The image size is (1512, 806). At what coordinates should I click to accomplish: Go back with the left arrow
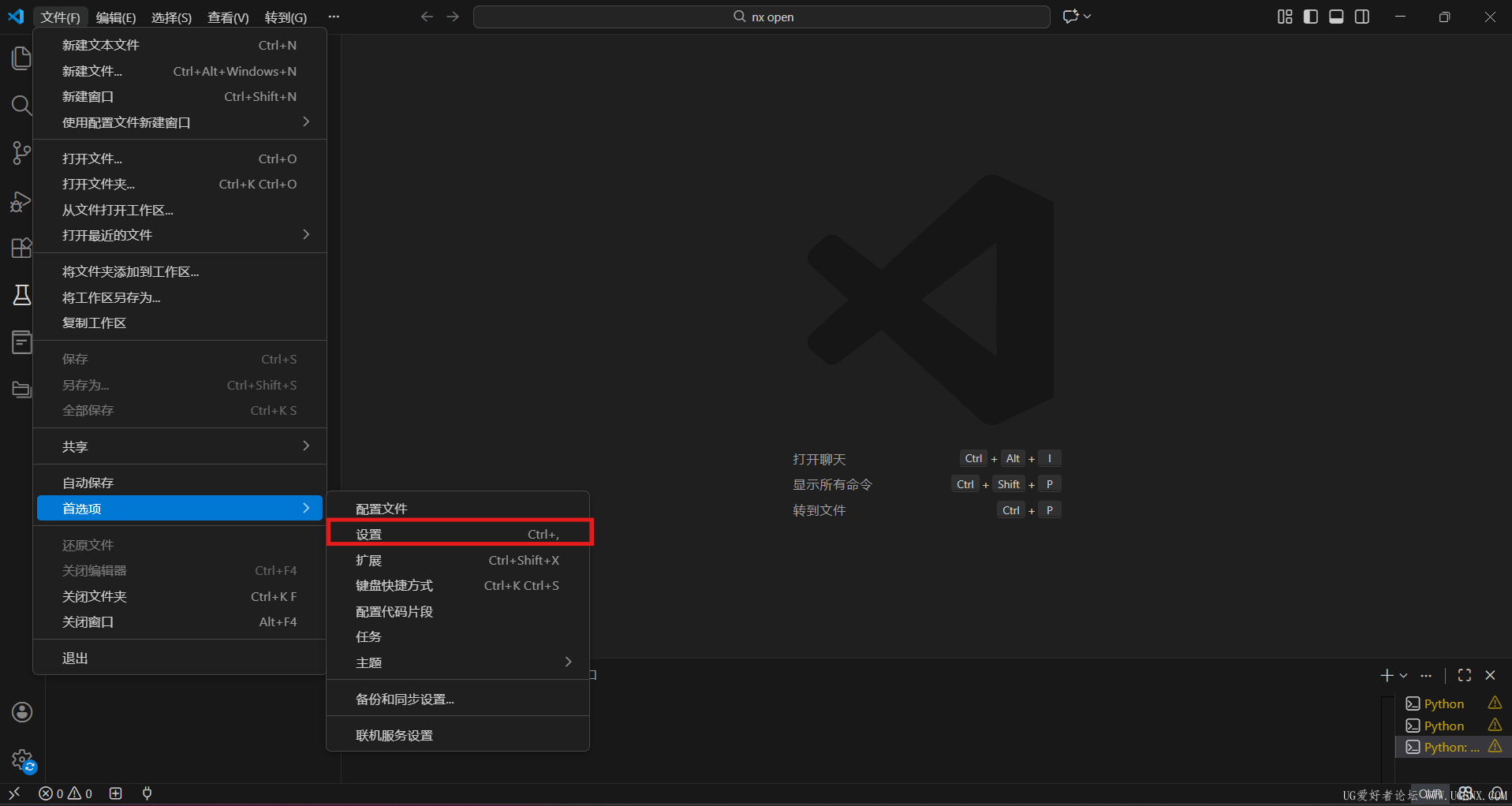pos(427,17)
